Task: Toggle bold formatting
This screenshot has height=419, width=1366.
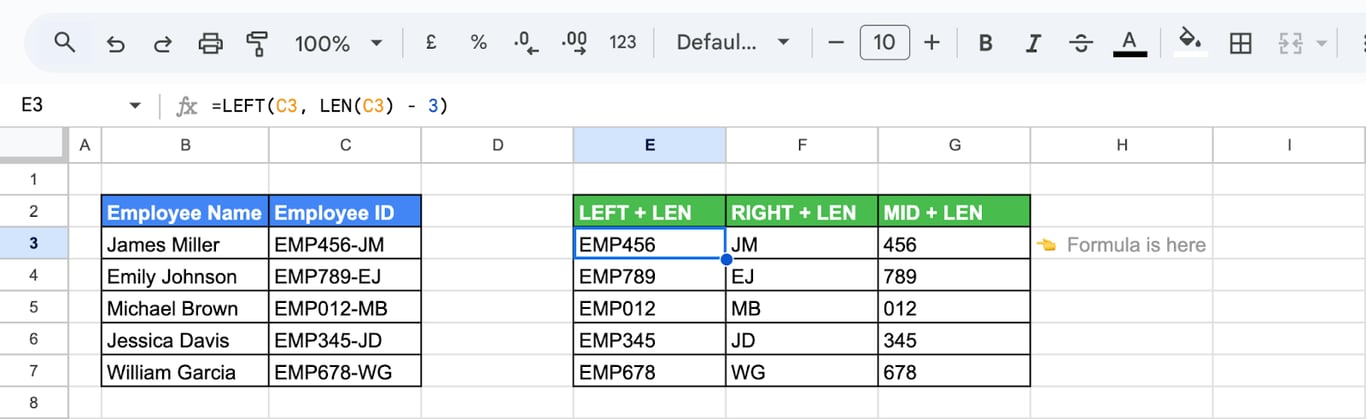Action: (x=986, y=43)
